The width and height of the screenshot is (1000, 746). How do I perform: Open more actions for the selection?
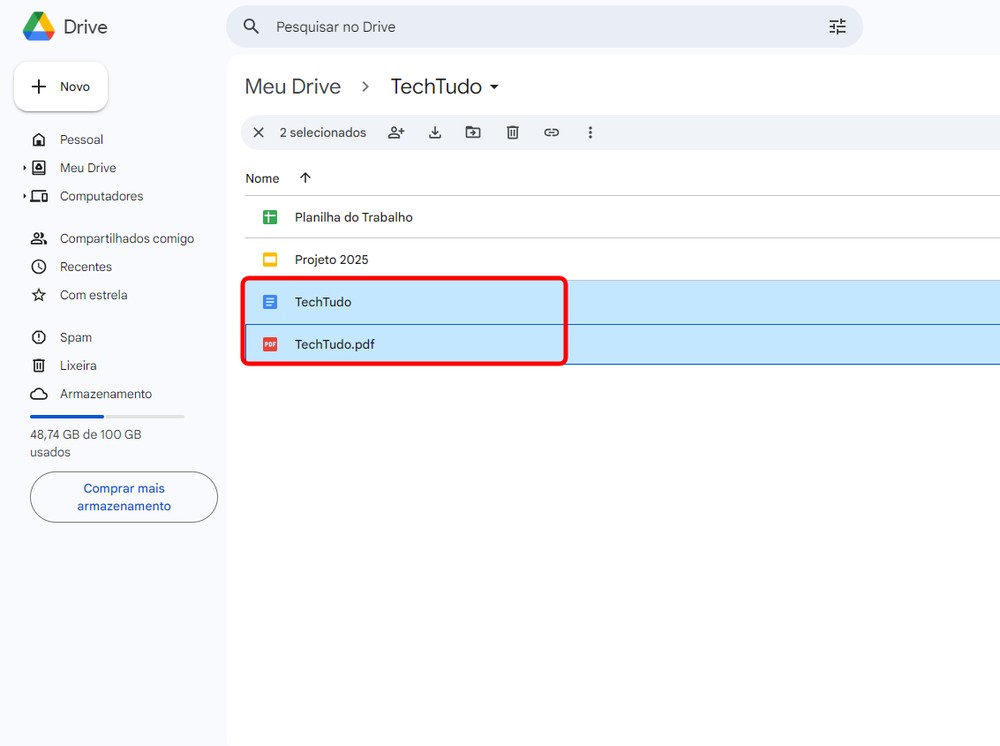[591, 132]
